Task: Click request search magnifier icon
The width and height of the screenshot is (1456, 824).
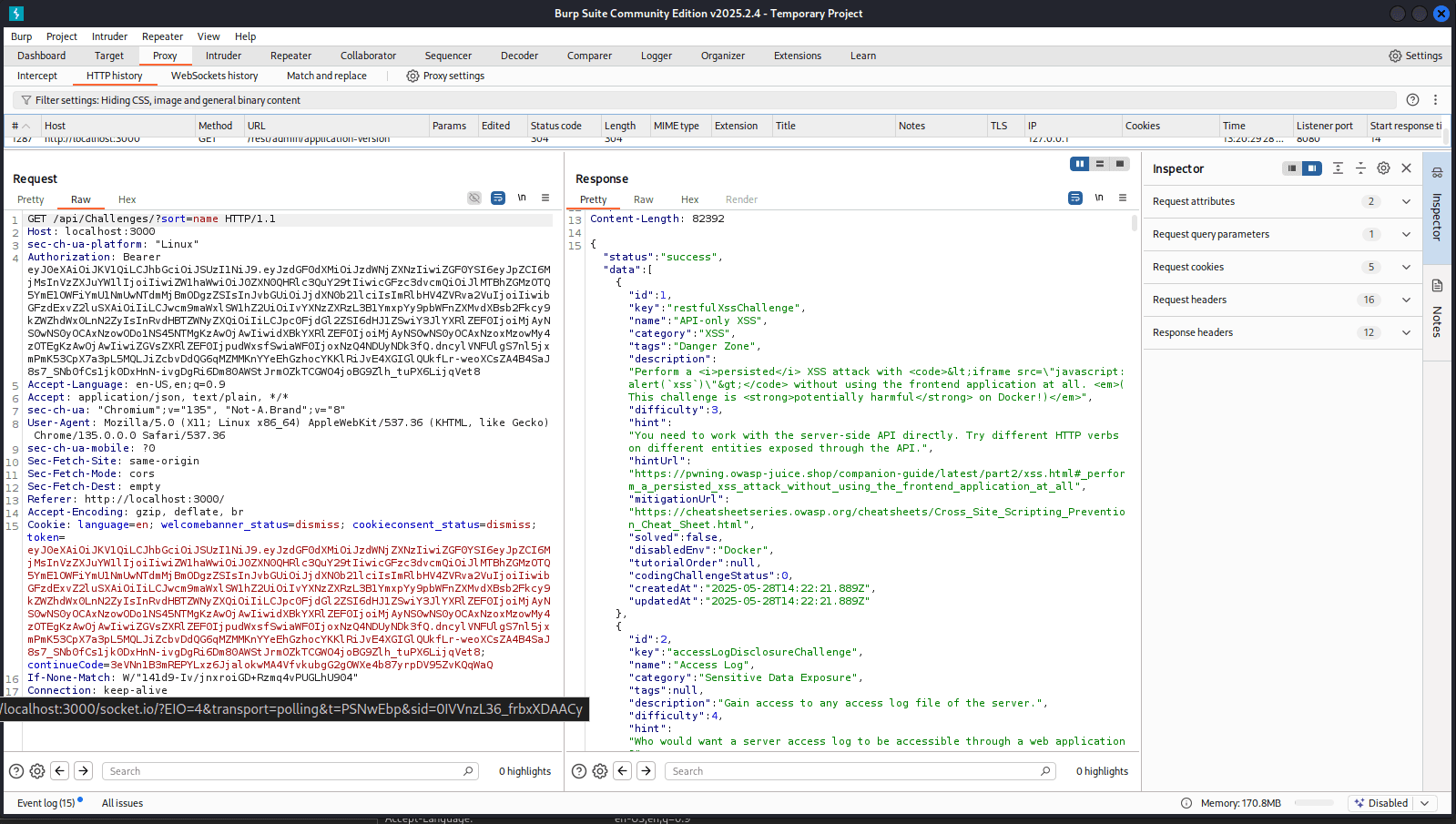Action: [x=468, y=771]
